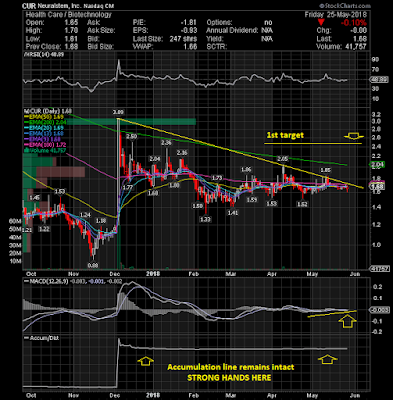This screenshot has width=393, height=400.
Task: Click the green 2.04 EMA tag on right axis
Action: pyautogui.click(x=379, y=164)
